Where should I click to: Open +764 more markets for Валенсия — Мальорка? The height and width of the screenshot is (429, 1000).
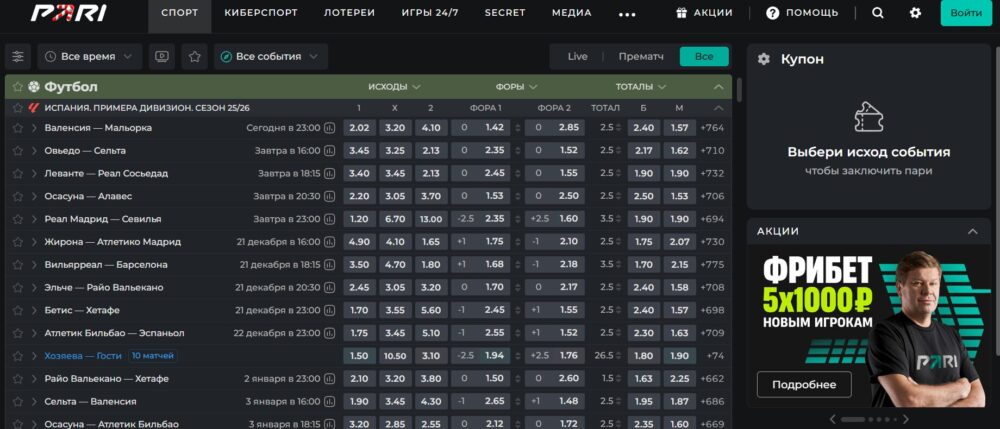coord(712,127)
